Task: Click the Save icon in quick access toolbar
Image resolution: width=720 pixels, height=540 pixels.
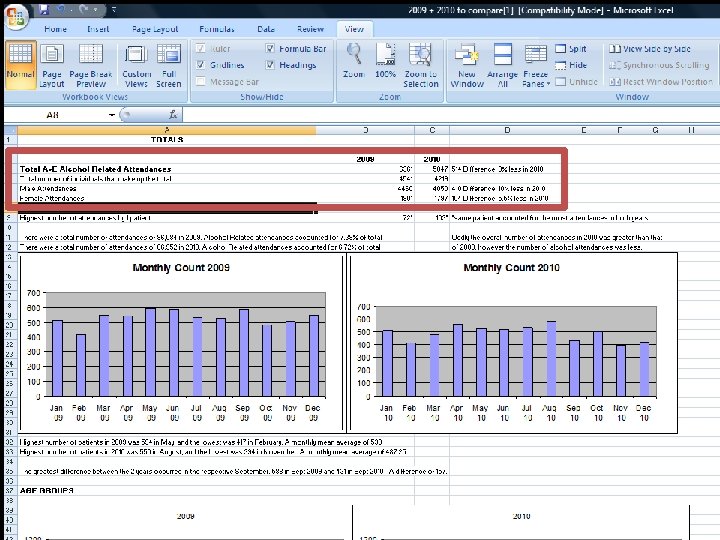Action: point(44,9)
